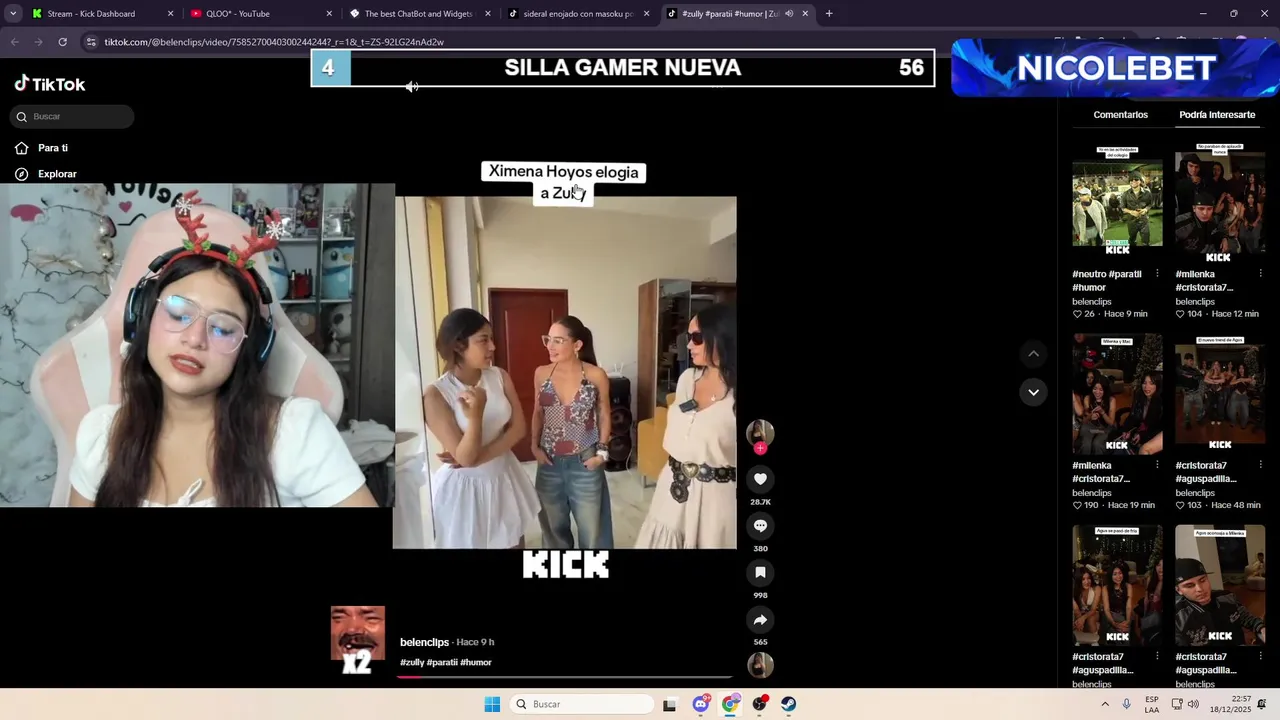Follow creator via red plus badge
Image resolution: width=1280 pixels, height=720 pixels.
tap(760, 449)
